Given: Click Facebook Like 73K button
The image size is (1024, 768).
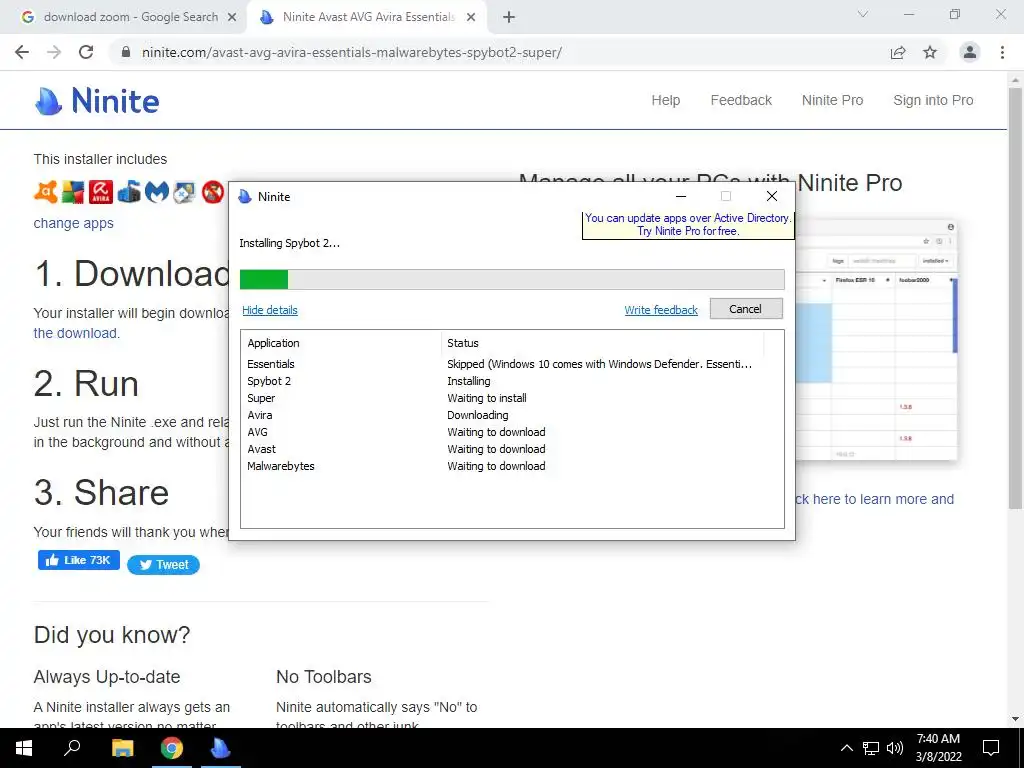Looking at the screenshot, I should pyautogui.click(x=79, y=560).
